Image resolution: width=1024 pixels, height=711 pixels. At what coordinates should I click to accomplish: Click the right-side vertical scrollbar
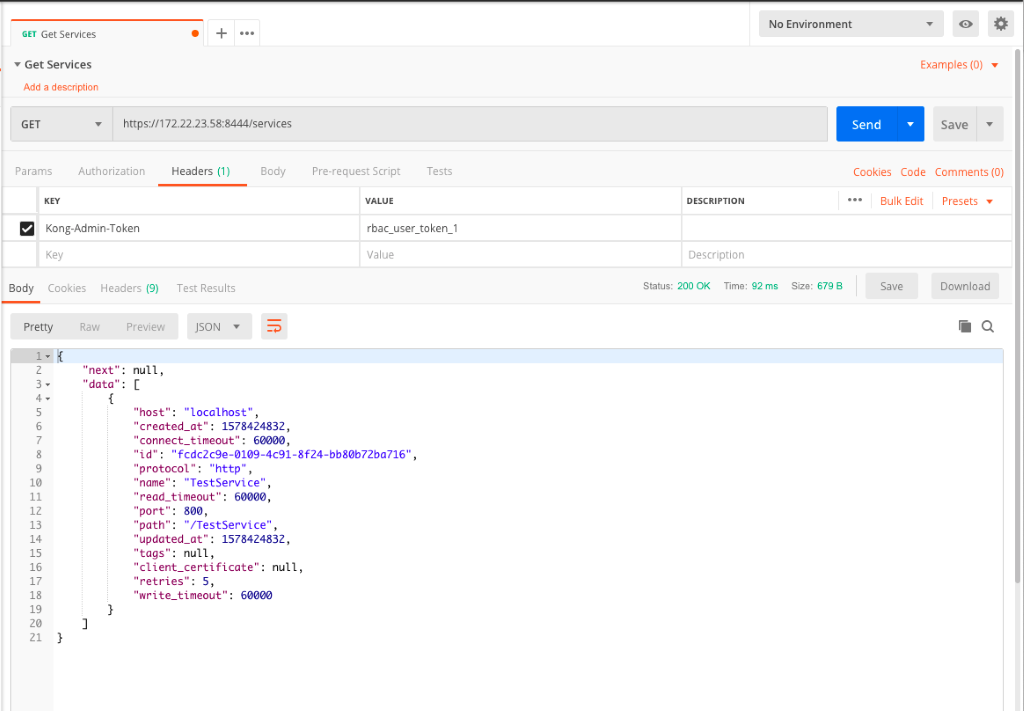(1017, 316)
